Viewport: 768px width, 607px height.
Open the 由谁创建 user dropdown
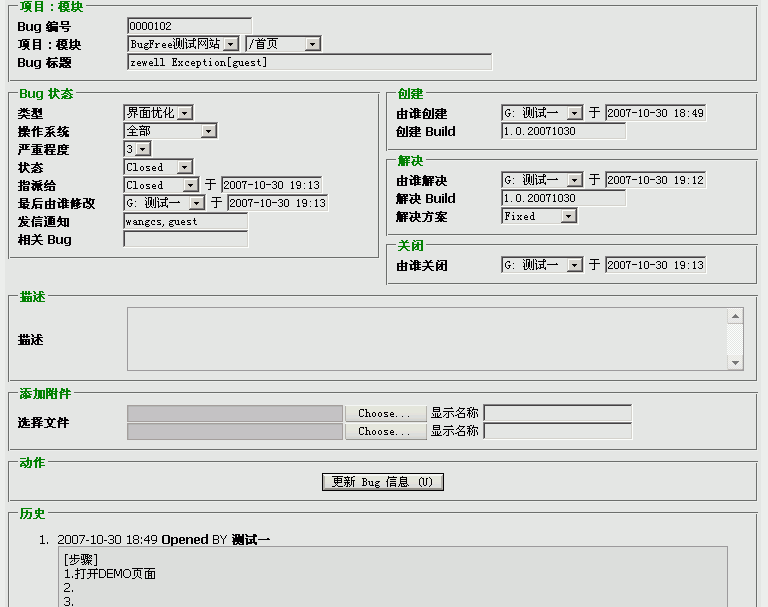click(542, 113)
